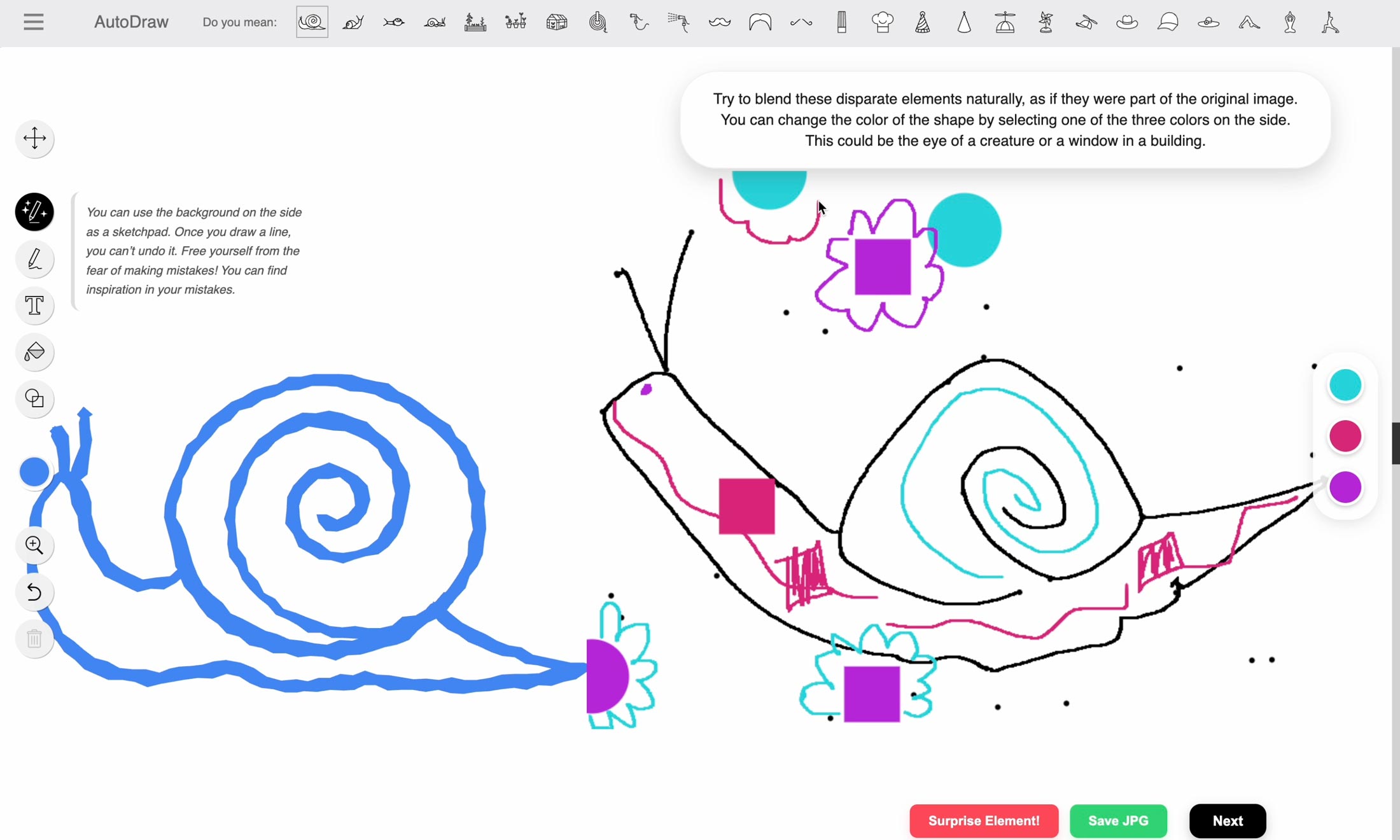
Task: Choose the downward dog yoga pose suggestion
Action: pos(1249,22)
